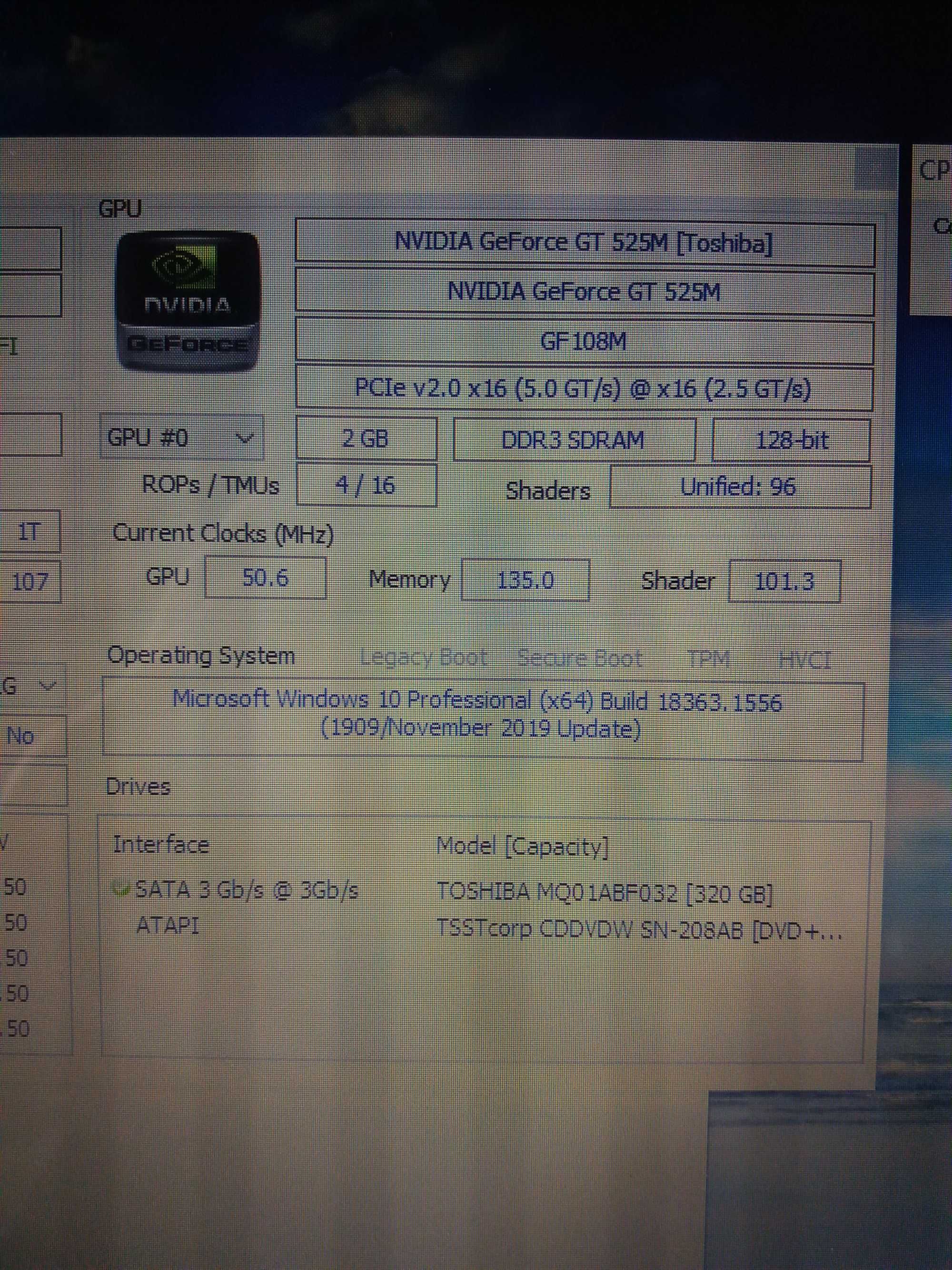Viewport: 952px width, 1270px height.
Task: Click the TPM indicator
Action: (708, 659)
